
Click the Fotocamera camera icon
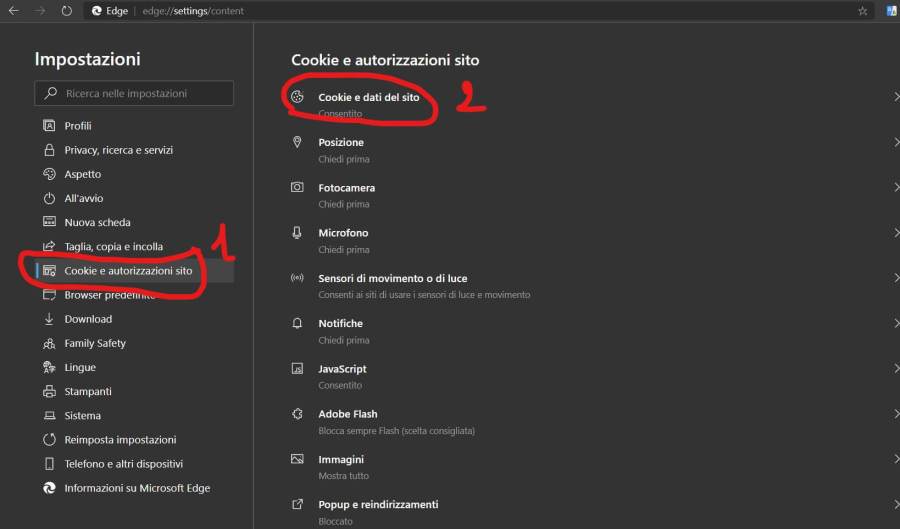point(297,188)
